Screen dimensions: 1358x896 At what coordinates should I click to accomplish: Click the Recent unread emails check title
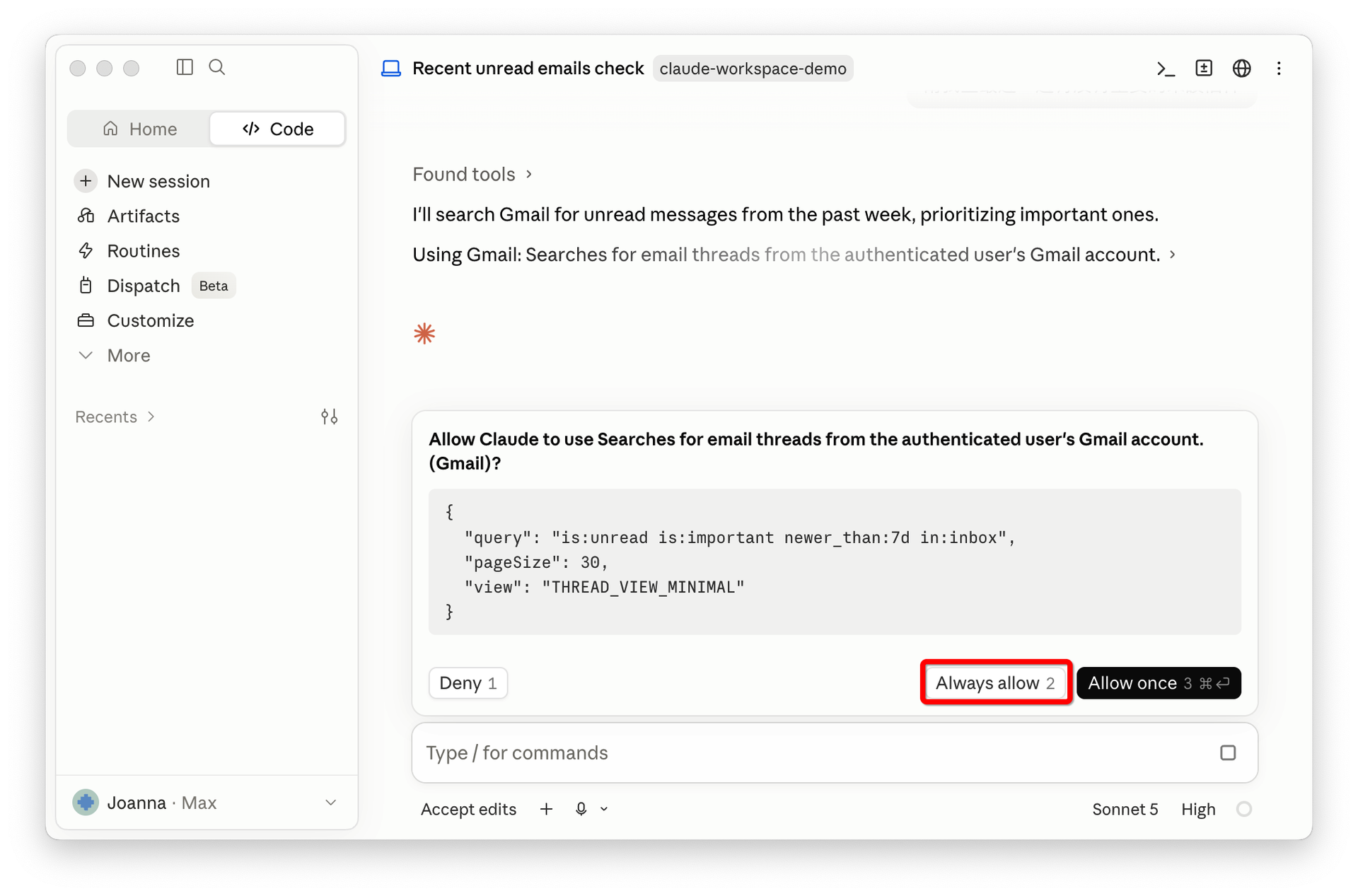point(528,69)
